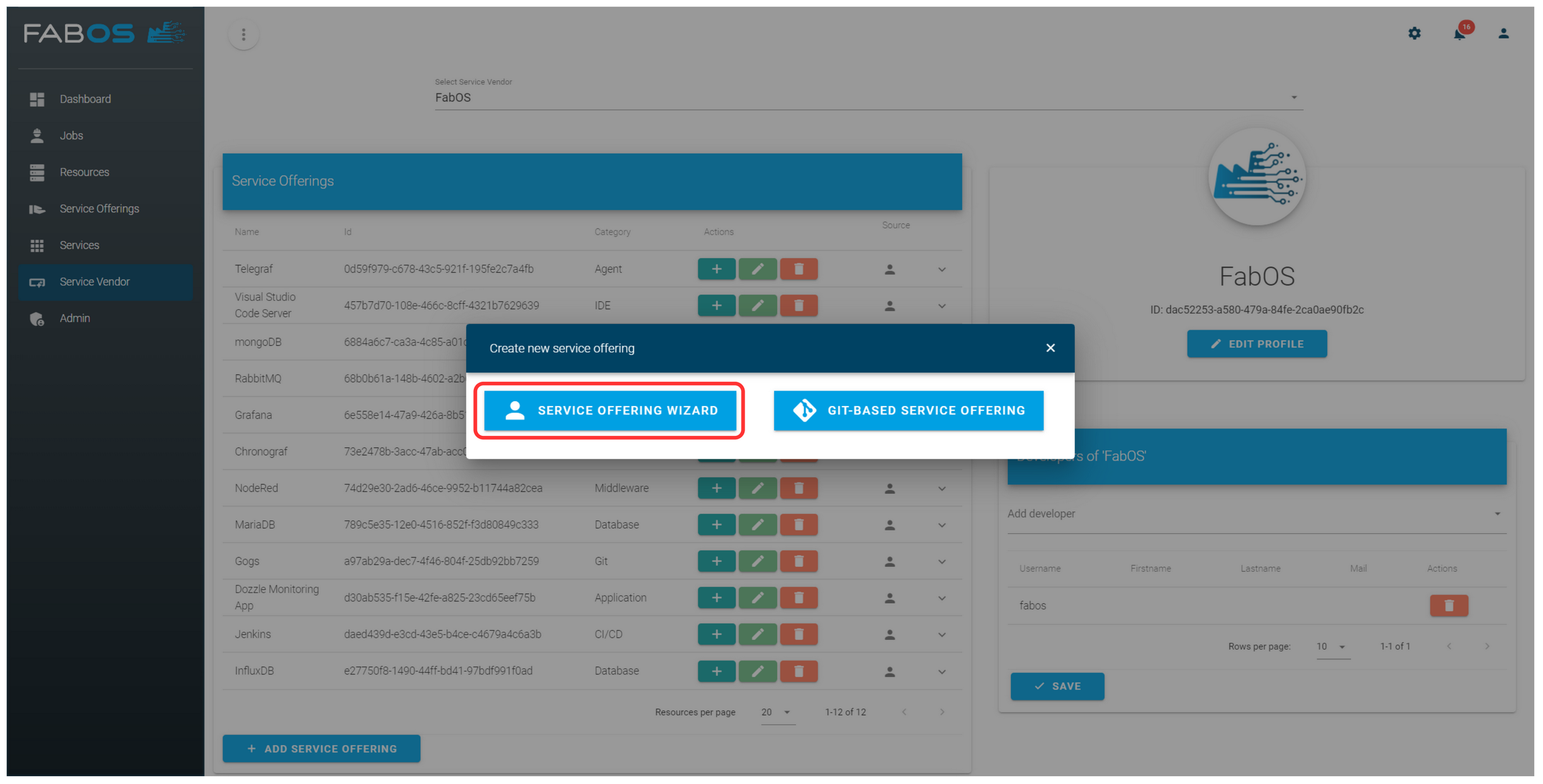
Task: Delete the Grafana service offering with the trash icon
Action: tap(798, 415)
